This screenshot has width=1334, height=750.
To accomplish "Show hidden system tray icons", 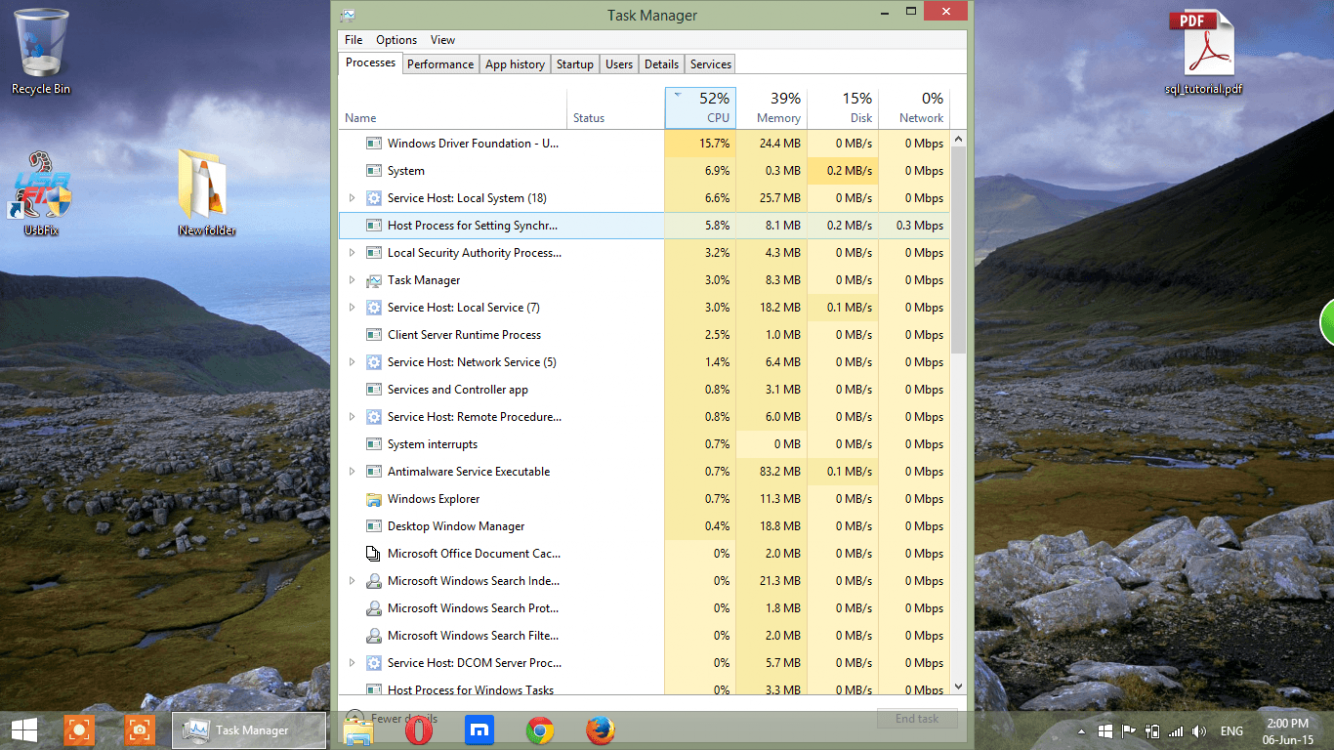I will [1082, 731].
